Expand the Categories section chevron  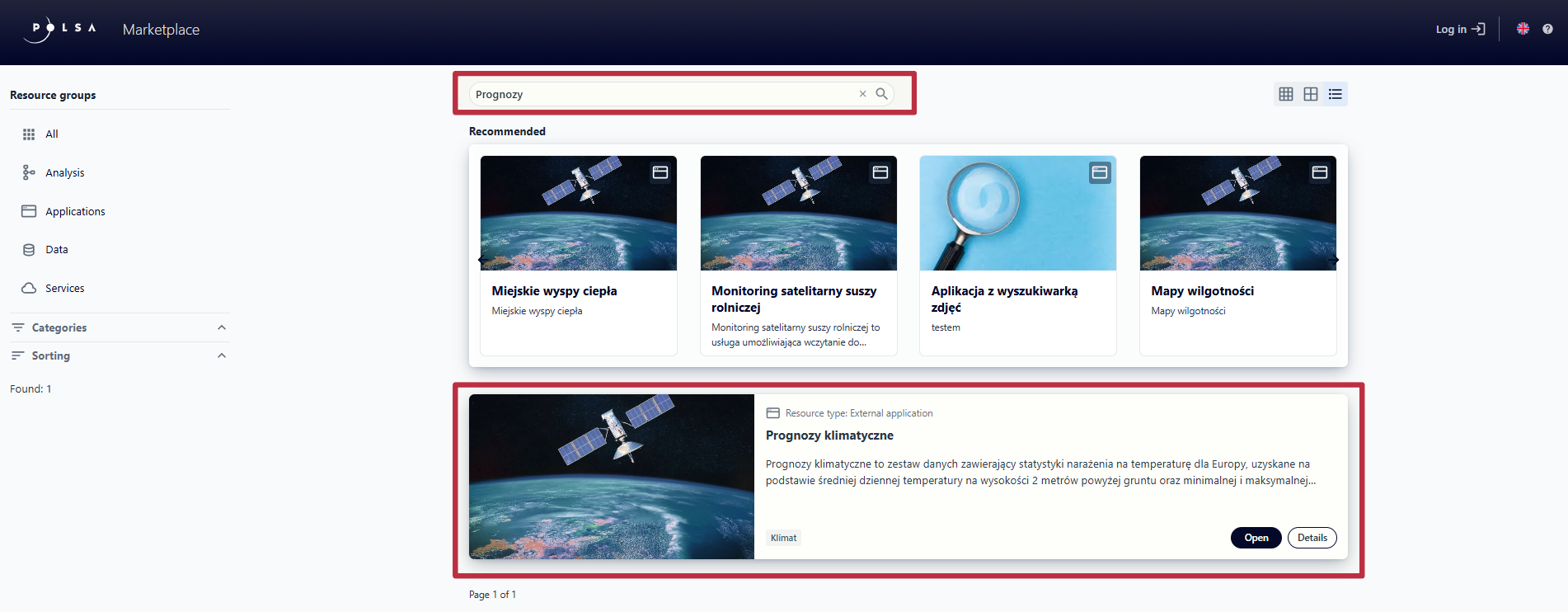(222, 327)
